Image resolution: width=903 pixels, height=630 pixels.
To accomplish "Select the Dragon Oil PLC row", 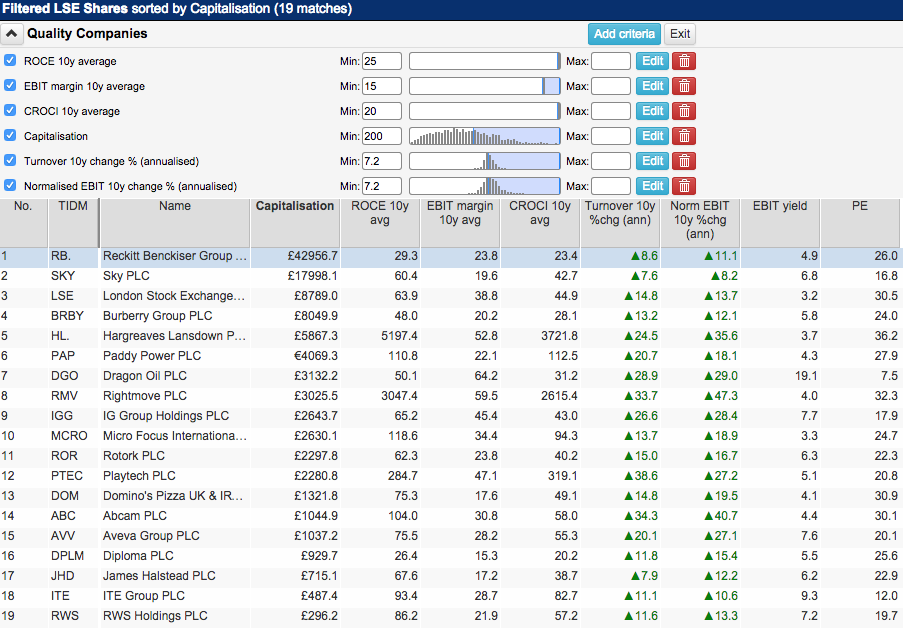I will (450, 376).
